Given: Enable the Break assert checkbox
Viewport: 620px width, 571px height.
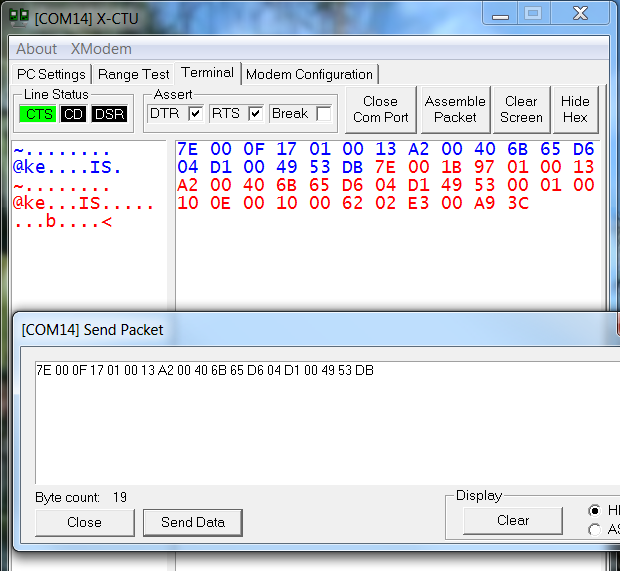Looking at the screenshot, I should point(323,114).
